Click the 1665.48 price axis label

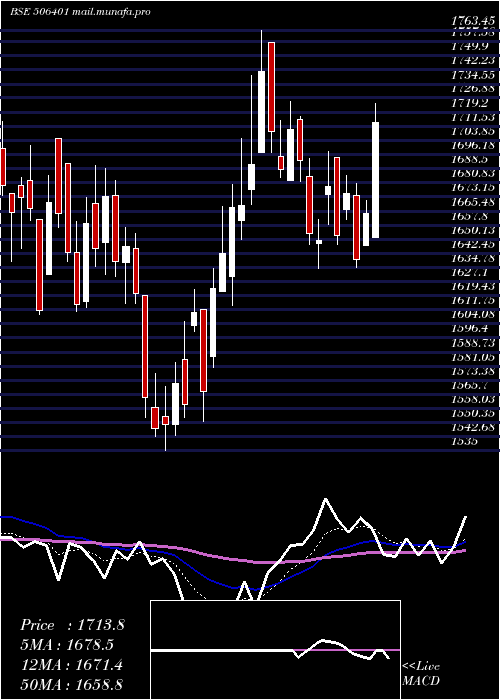(473, 202)
